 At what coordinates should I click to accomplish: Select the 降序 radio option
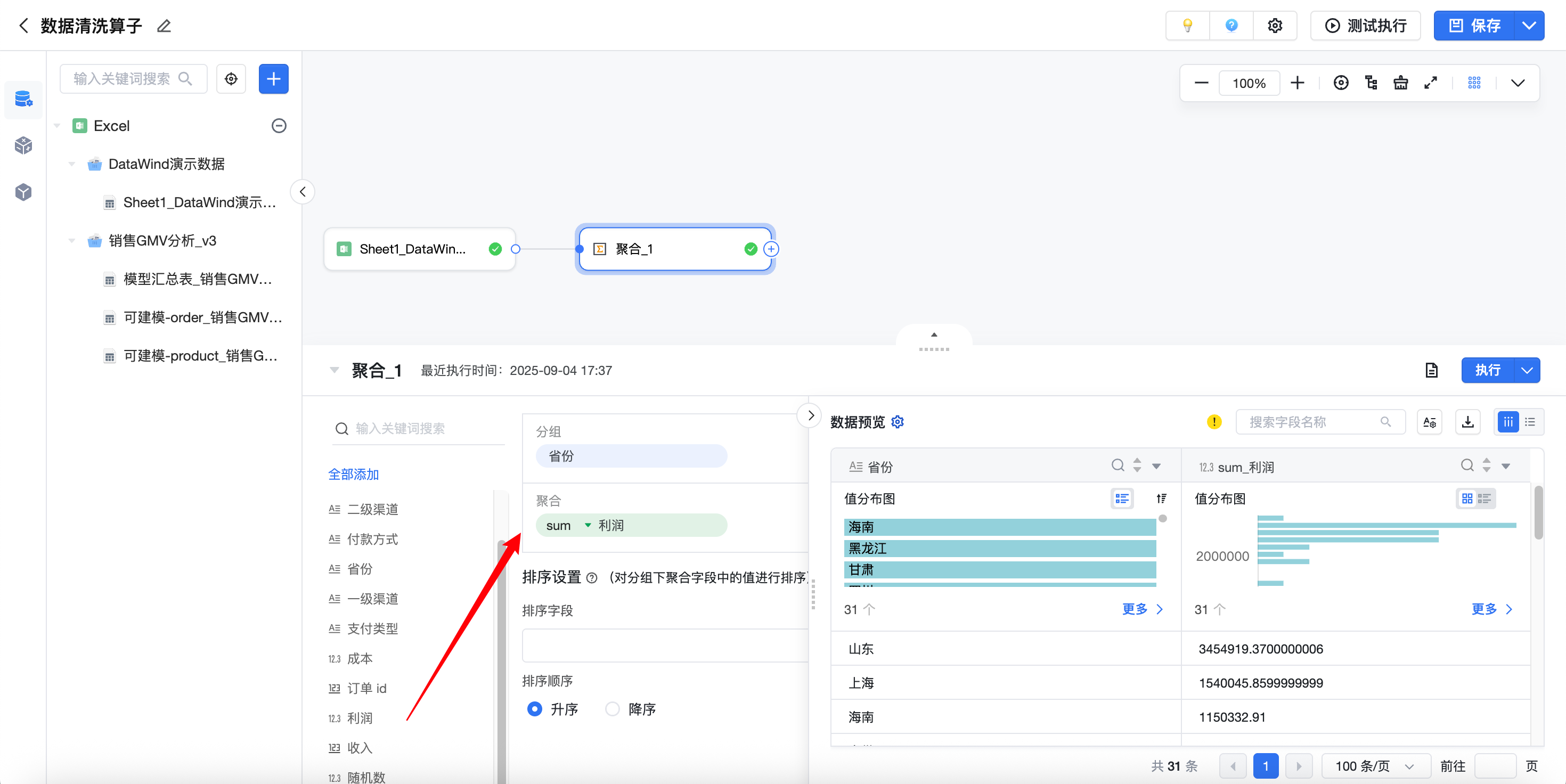612,709
